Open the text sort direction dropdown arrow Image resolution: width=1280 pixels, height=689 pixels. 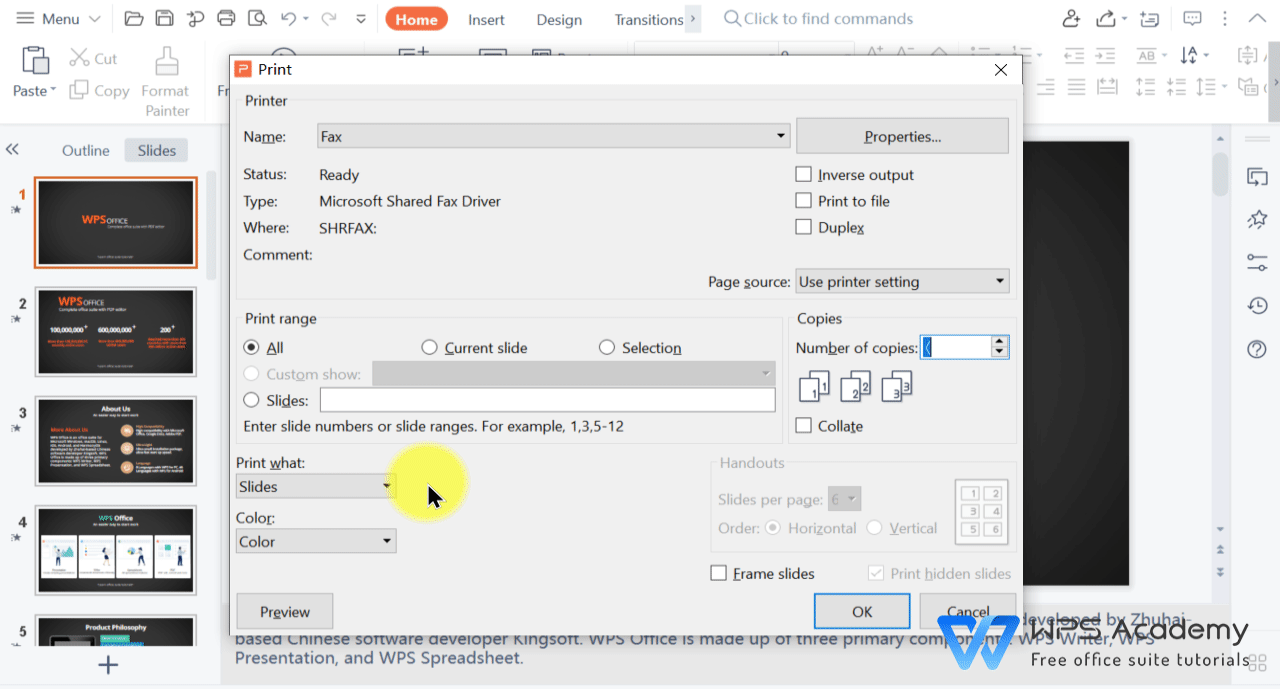click(1207, 55)
